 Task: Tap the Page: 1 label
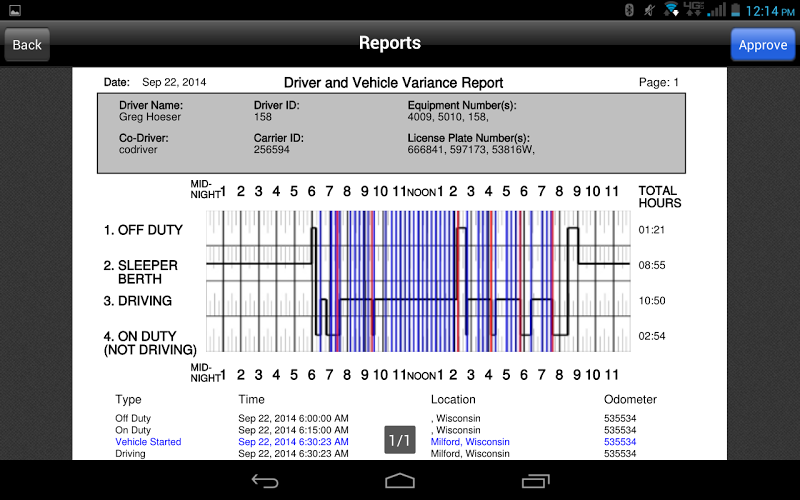[x=659, y=82]
